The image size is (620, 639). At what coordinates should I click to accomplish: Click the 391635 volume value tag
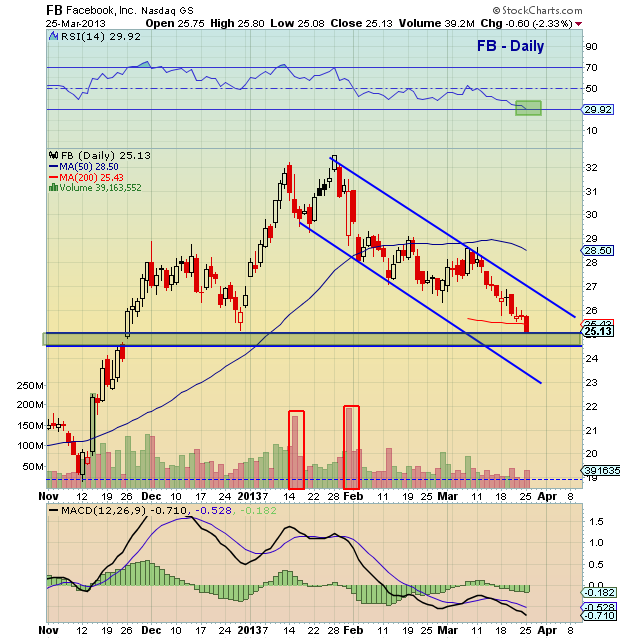(x=601, y=470)
